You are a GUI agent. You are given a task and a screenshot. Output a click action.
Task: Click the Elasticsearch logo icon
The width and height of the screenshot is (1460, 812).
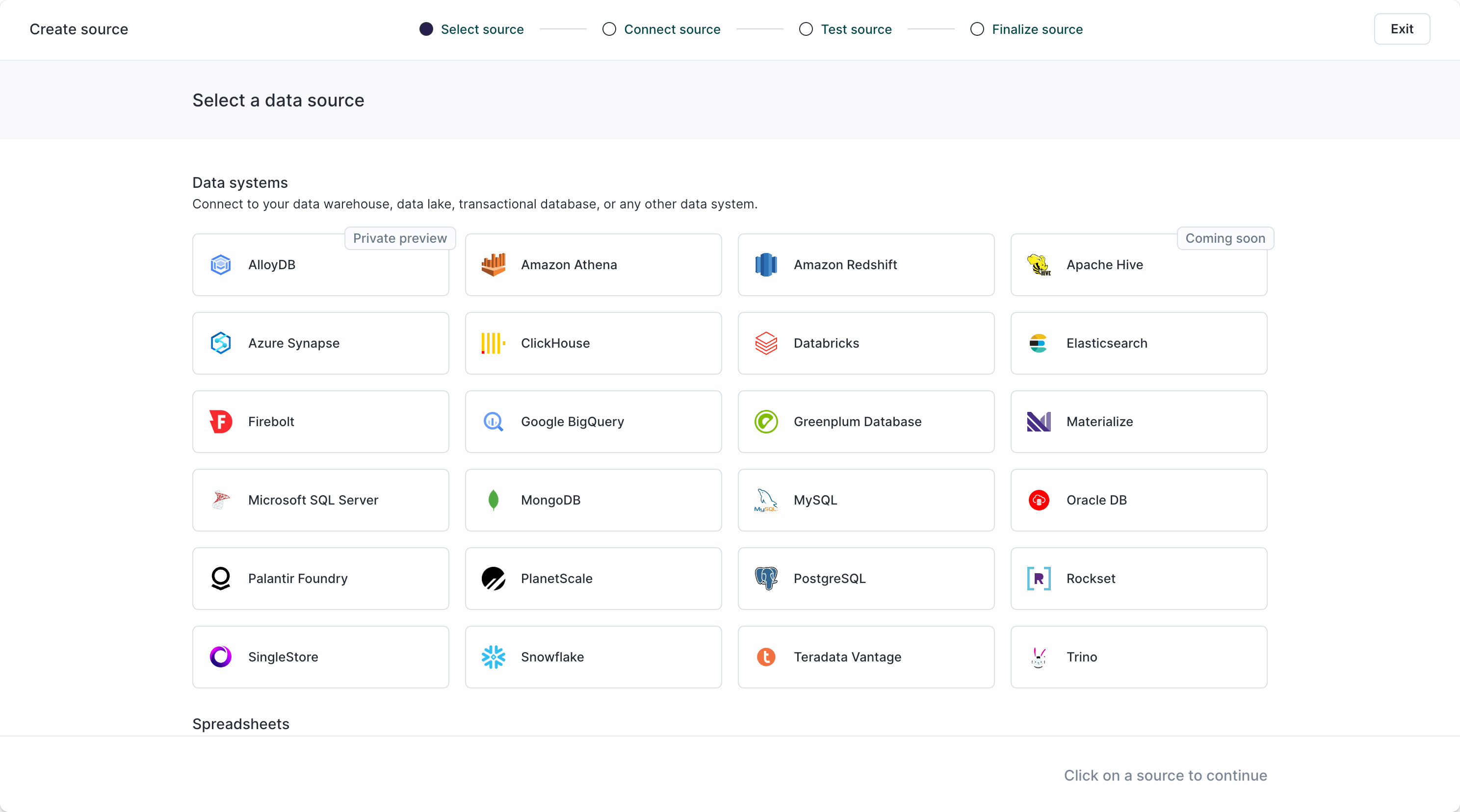[1038, 343]
